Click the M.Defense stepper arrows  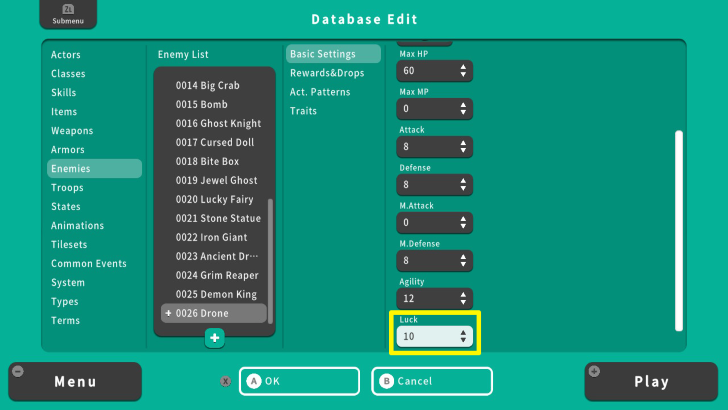click(x=463, y=261)
